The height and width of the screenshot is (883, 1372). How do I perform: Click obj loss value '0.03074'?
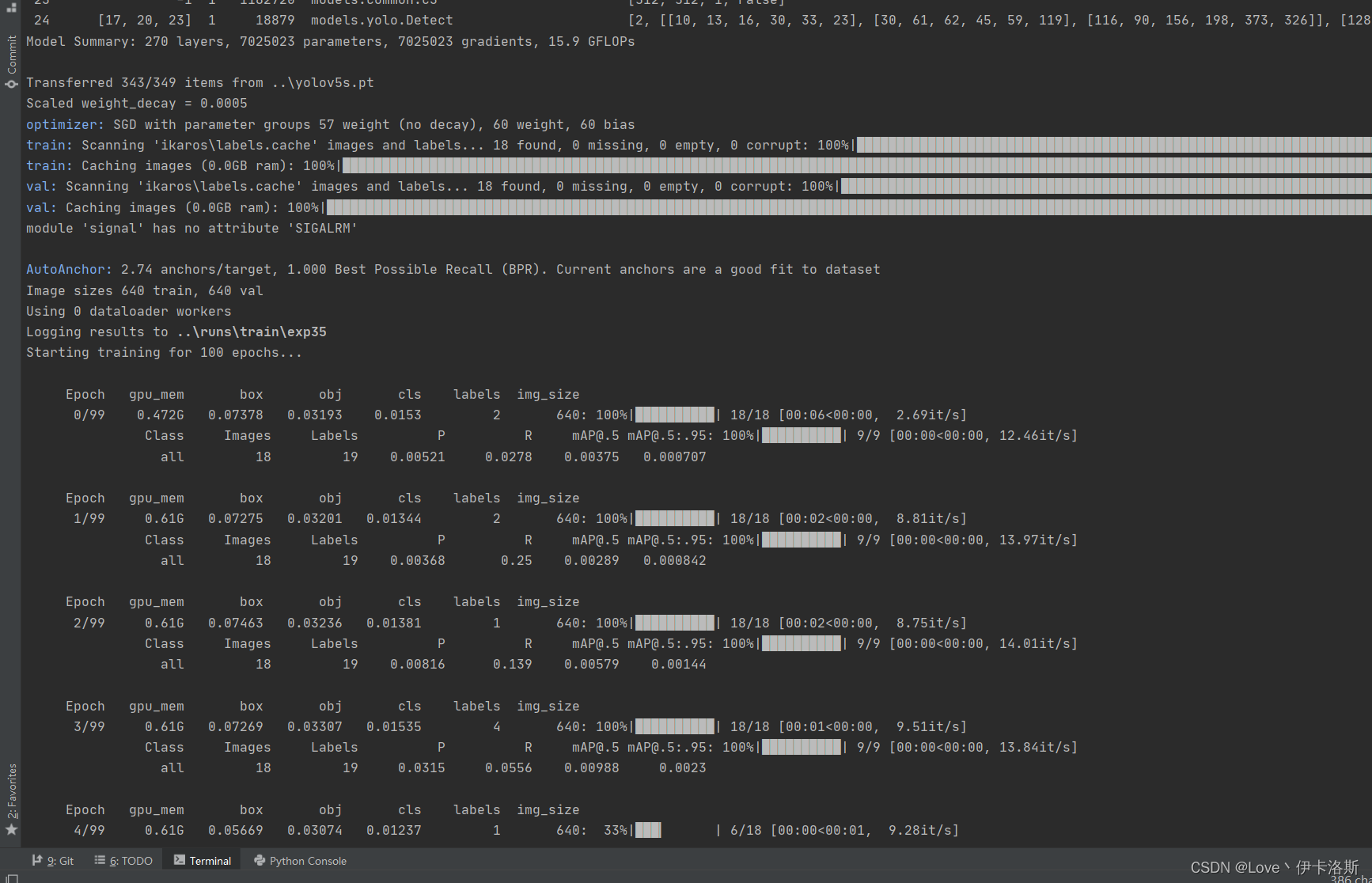(x=315, y=830)
